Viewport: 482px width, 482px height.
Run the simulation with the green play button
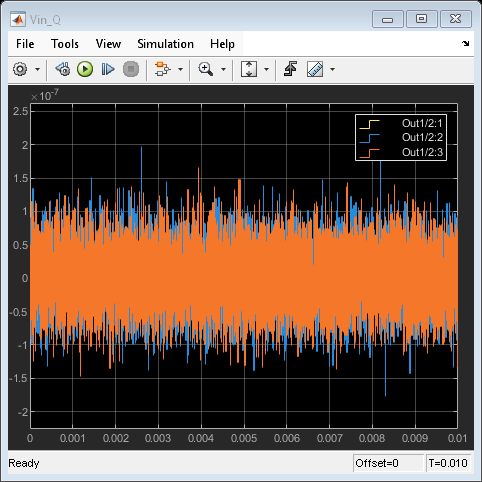pyautogui.click(x=85, y=69)
